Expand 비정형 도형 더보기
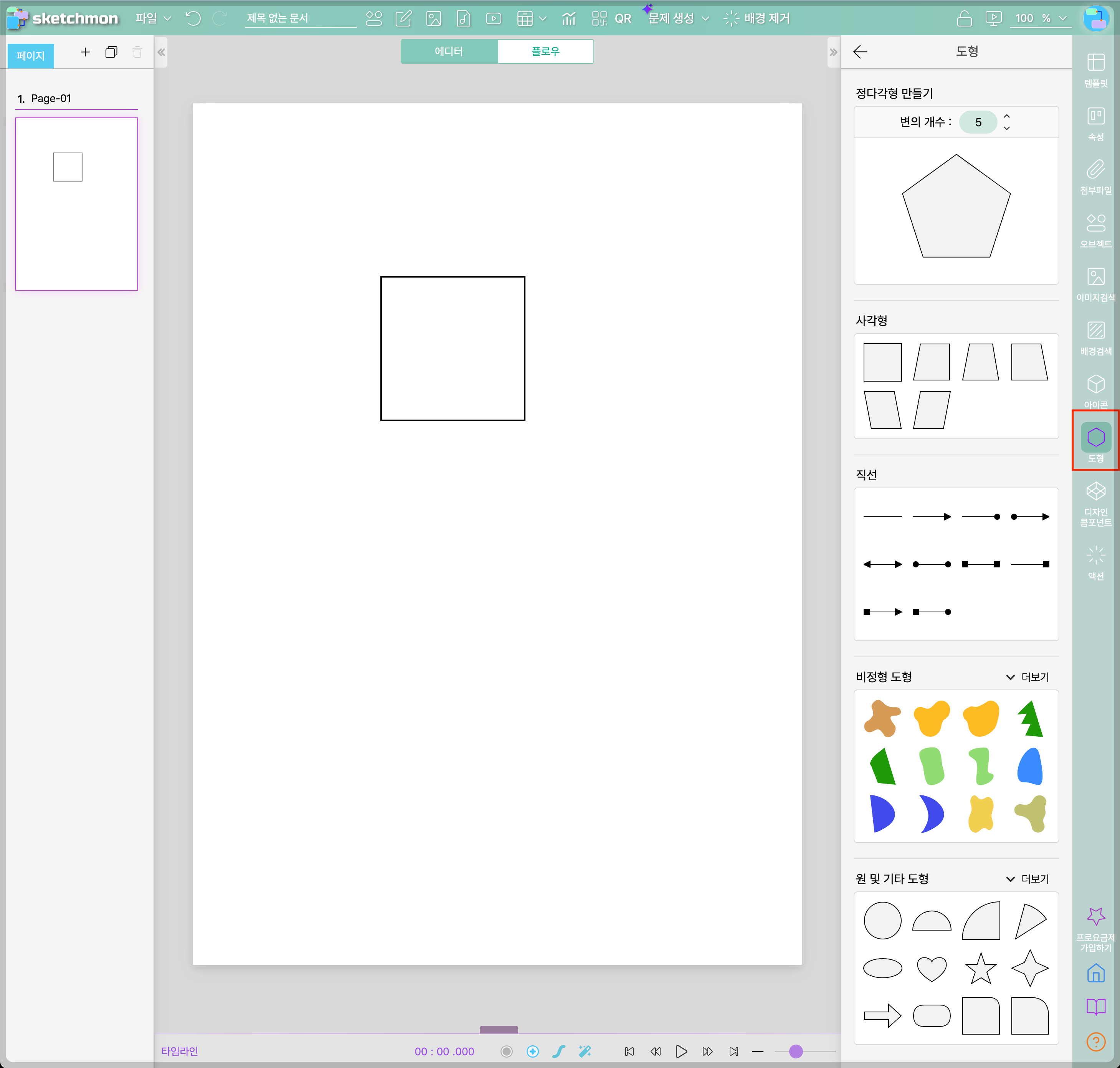 [1027, 677]
